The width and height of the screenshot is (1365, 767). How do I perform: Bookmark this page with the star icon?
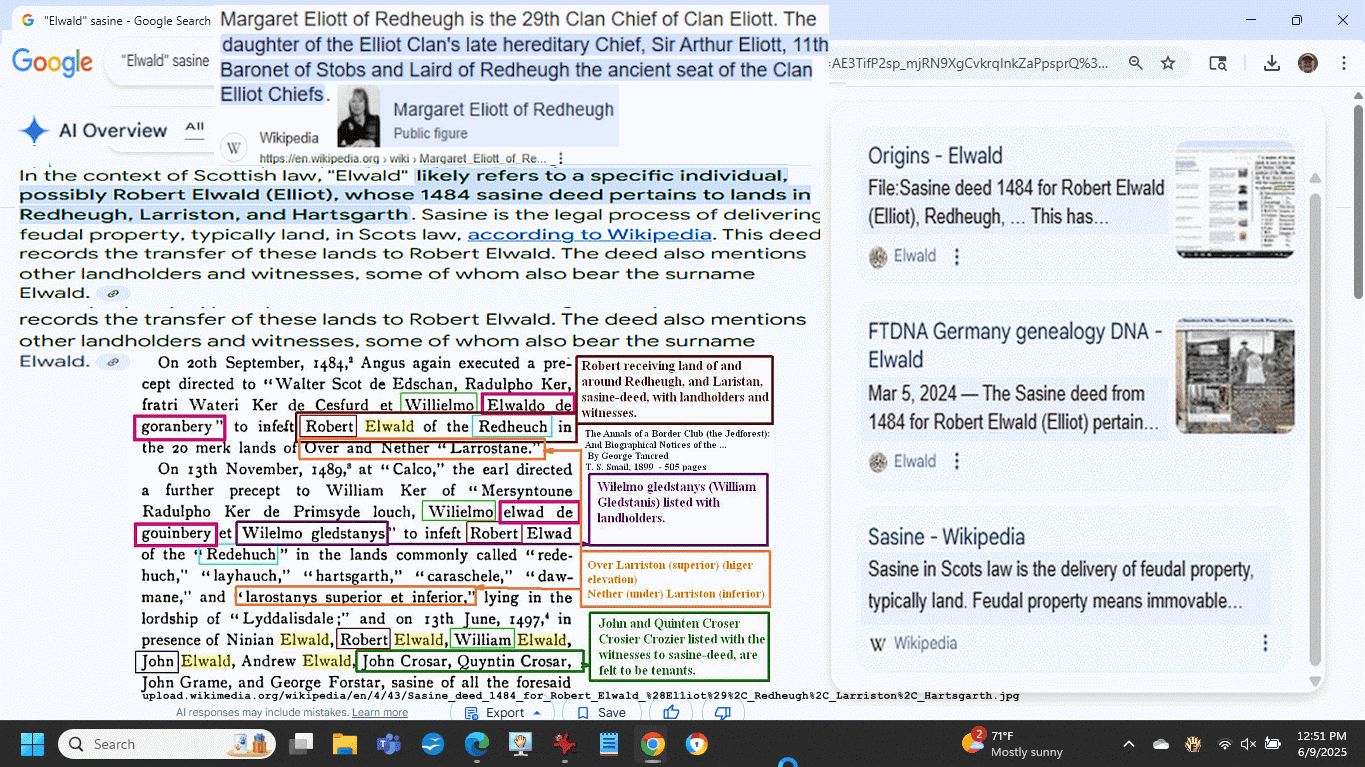[1168, 63]
